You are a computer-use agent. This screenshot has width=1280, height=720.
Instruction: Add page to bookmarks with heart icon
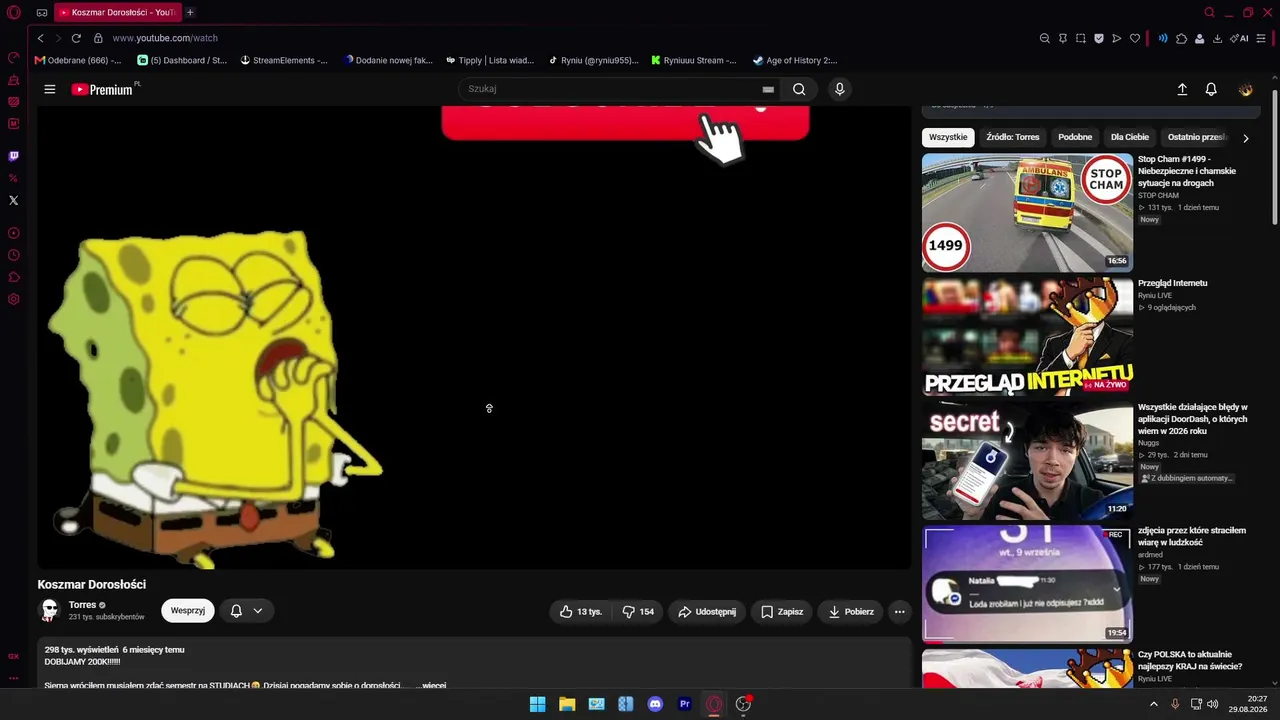pos(1135,38)
